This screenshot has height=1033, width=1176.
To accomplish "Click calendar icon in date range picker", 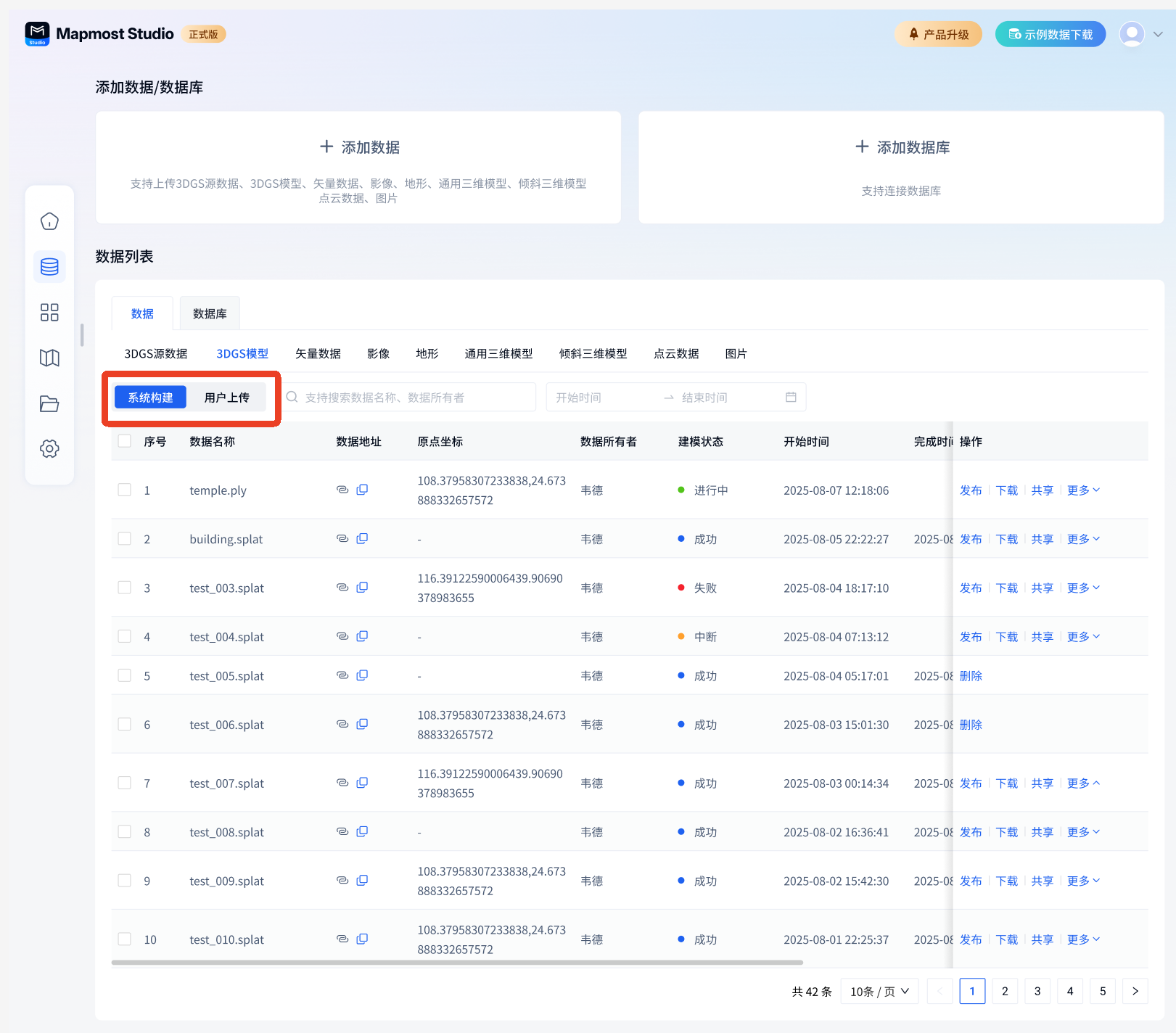I will [x=791, y=397].
